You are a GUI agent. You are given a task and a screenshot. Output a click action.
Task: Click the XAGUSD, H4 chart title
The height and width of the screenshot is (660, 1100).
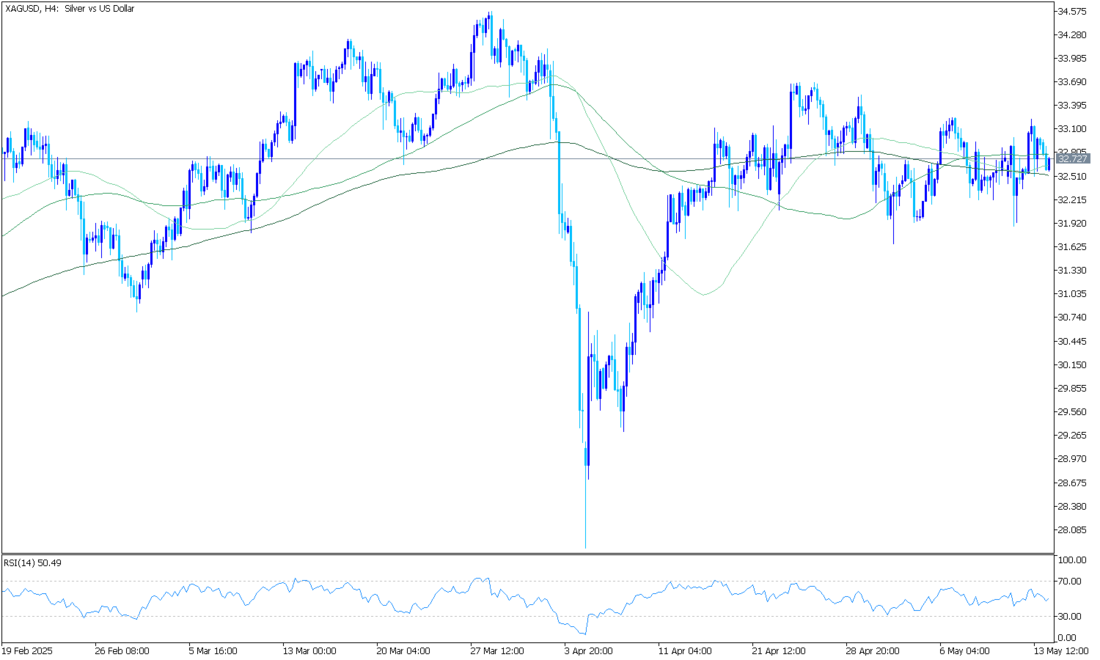(x=69, y=9)
